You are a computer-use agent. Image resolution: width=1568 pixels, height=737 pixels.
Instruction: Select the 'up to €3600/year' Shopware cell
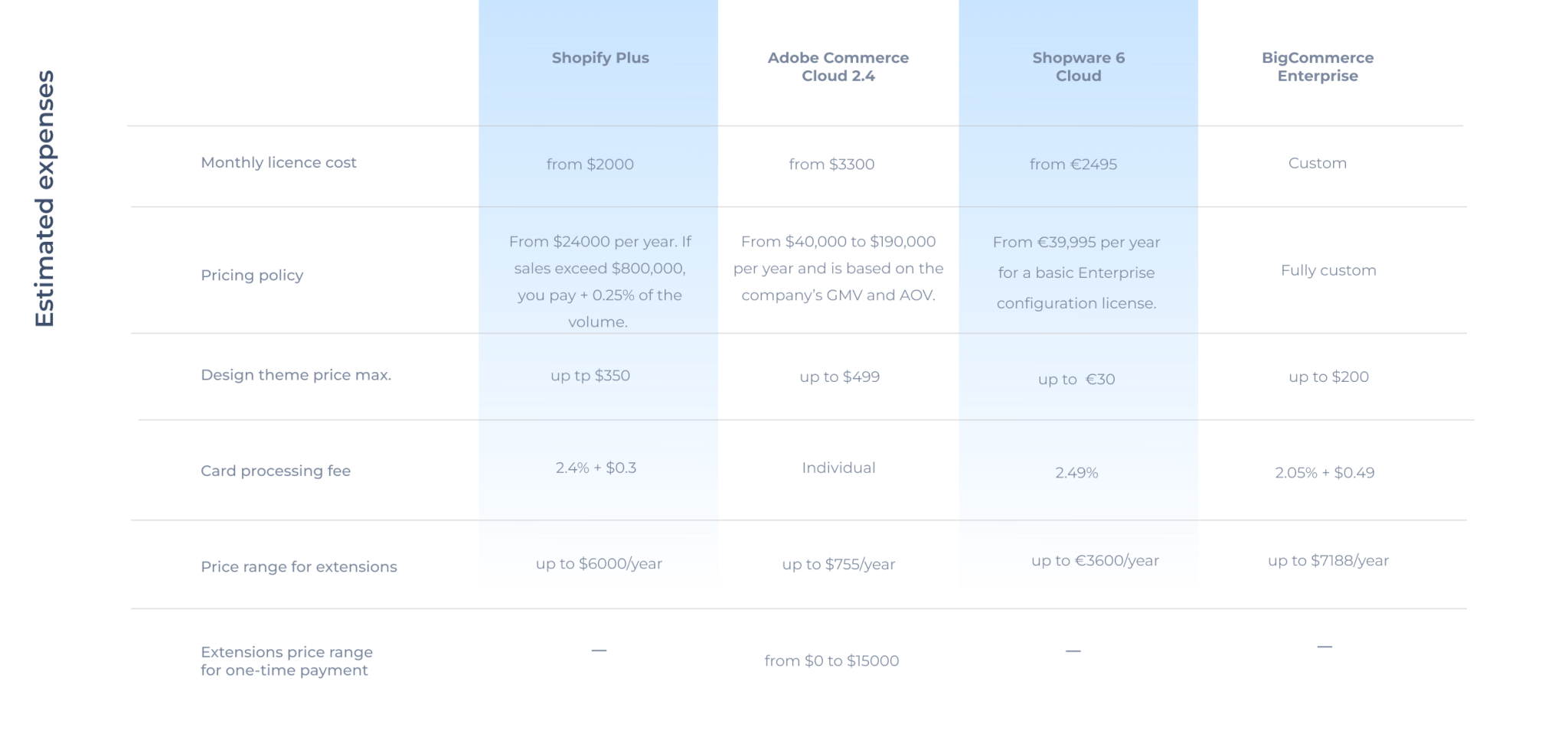[1095, 560]
